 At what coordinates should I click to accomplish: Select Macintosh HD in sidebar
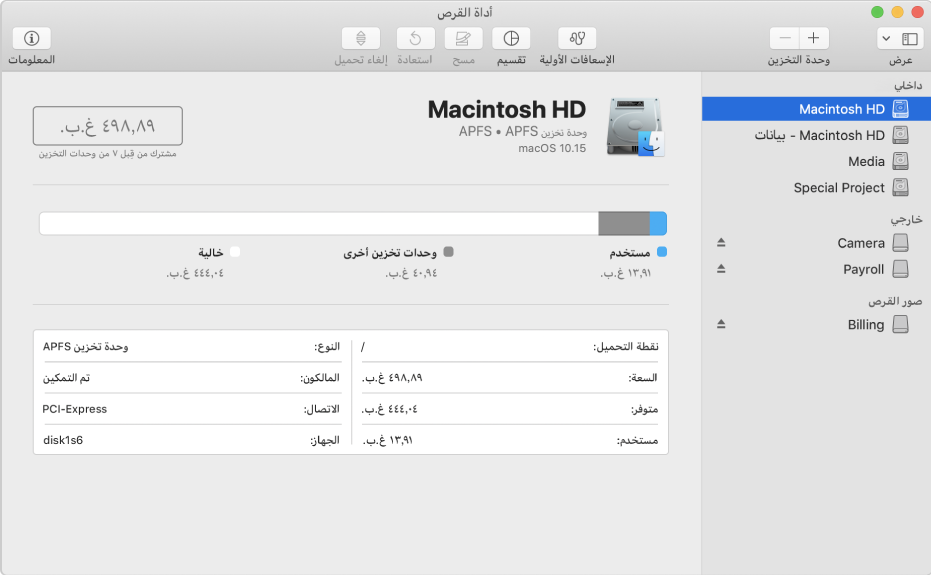click(816, 109)
